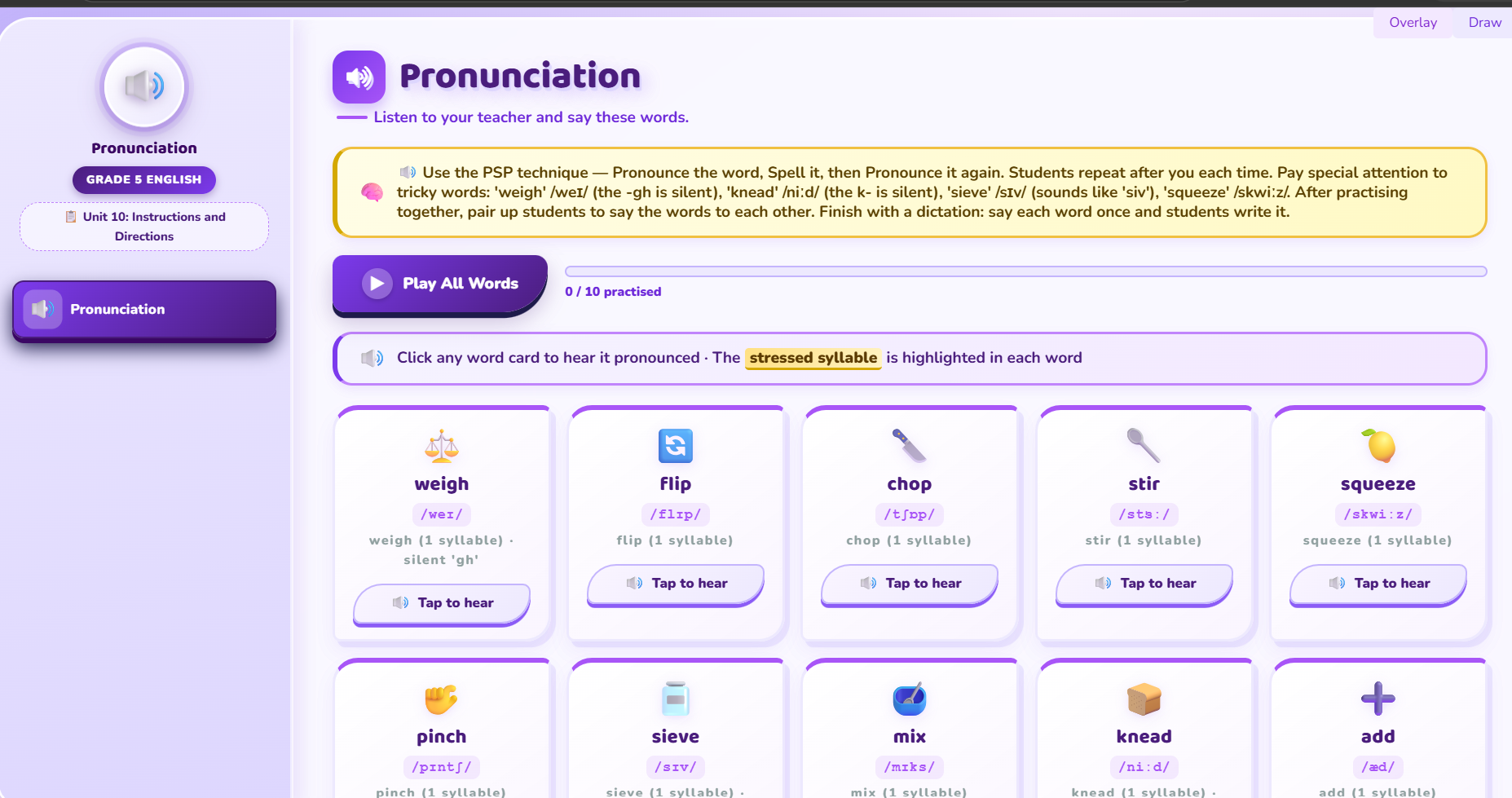Click the balance scale icon on weigh card

coord(442,446)
